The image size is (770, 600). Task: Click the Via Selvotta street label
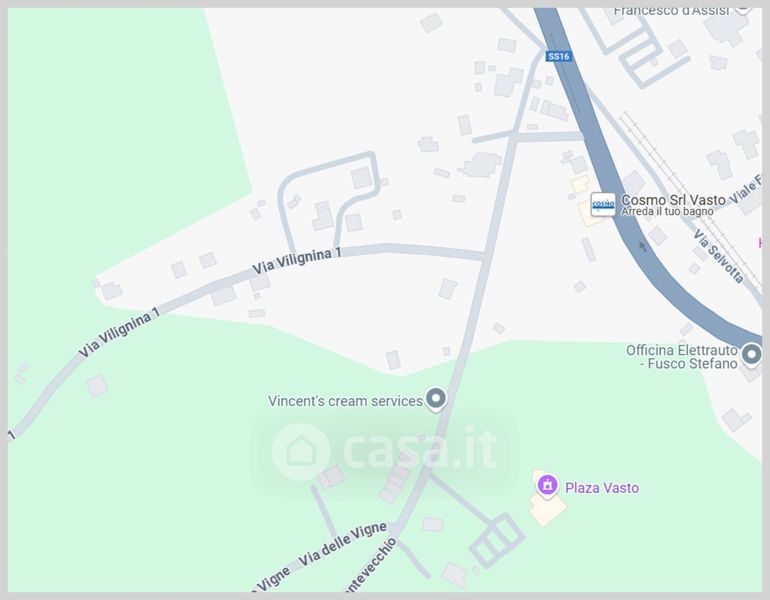tap(718, 256)
